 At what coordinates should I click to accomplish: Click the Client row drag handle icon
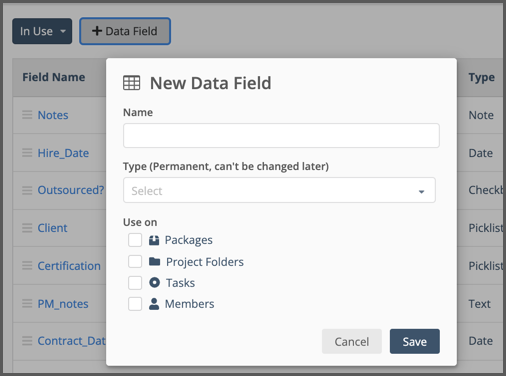(x=27, y=228)
